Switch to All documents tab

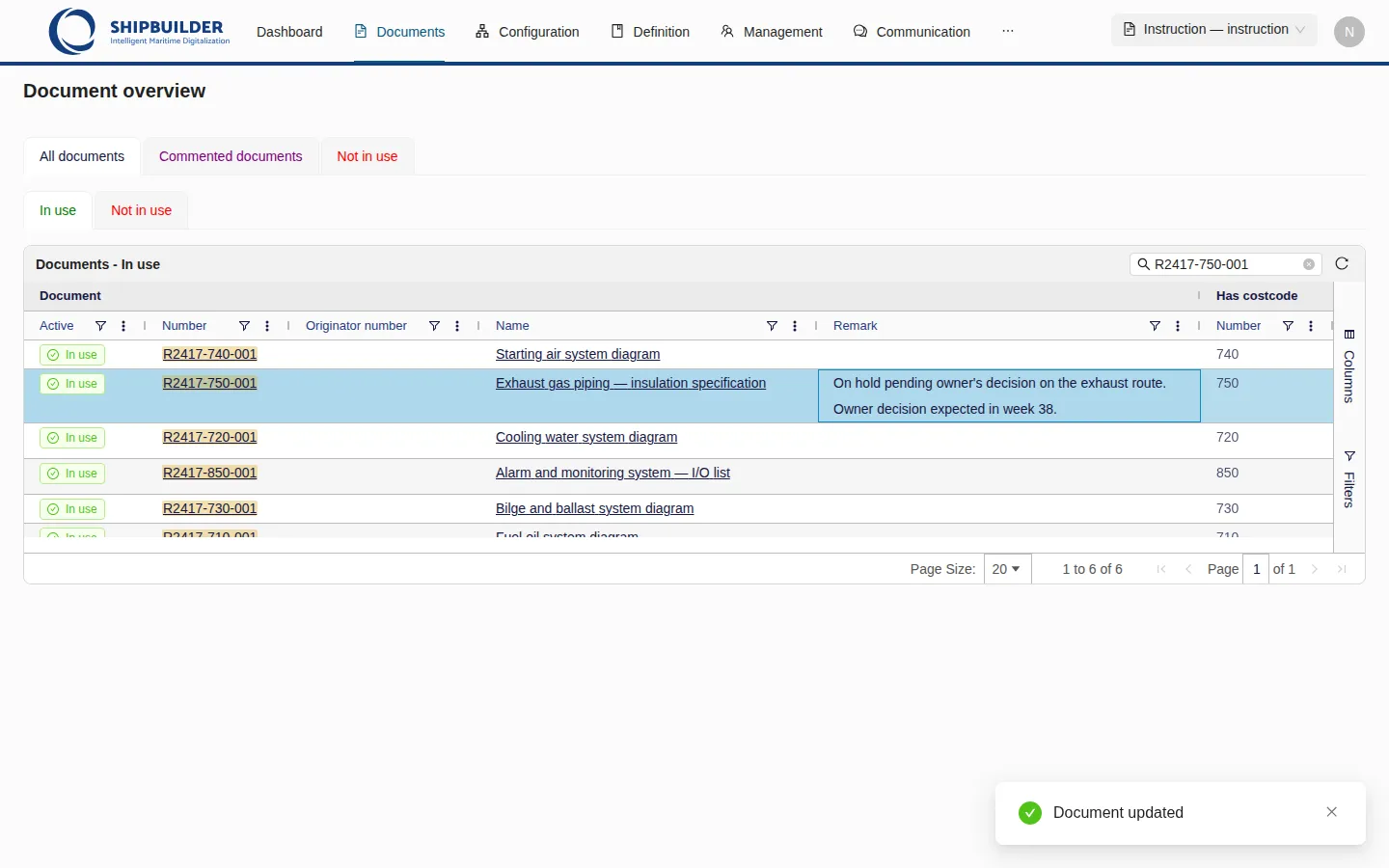[x=82, y=156]
